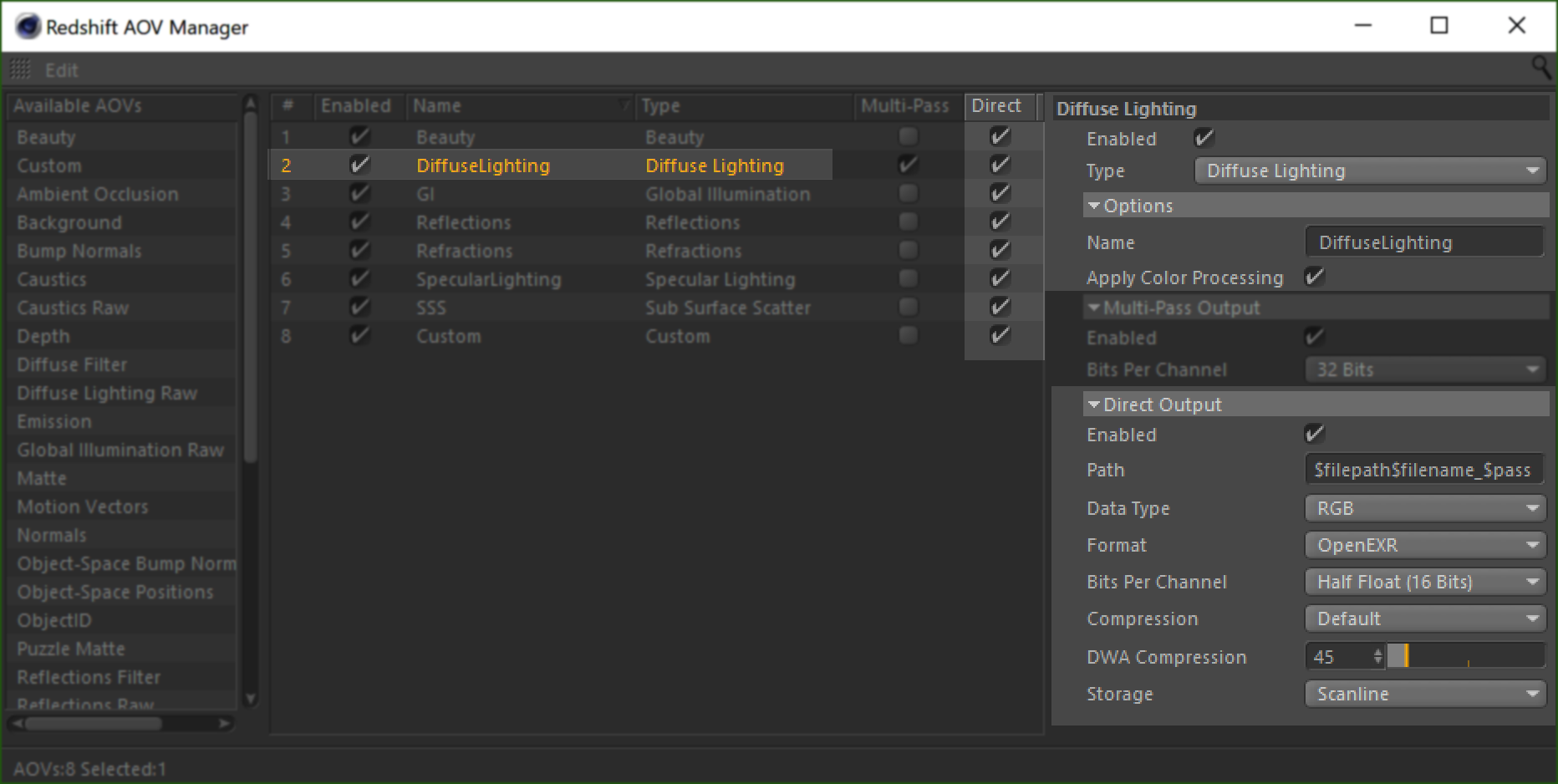Toggle Diffuse Lighting Enabled checkbox at top
The width and height of the screenshot is (1558, 784).
pyautogui.click(x=1204, y=138)
